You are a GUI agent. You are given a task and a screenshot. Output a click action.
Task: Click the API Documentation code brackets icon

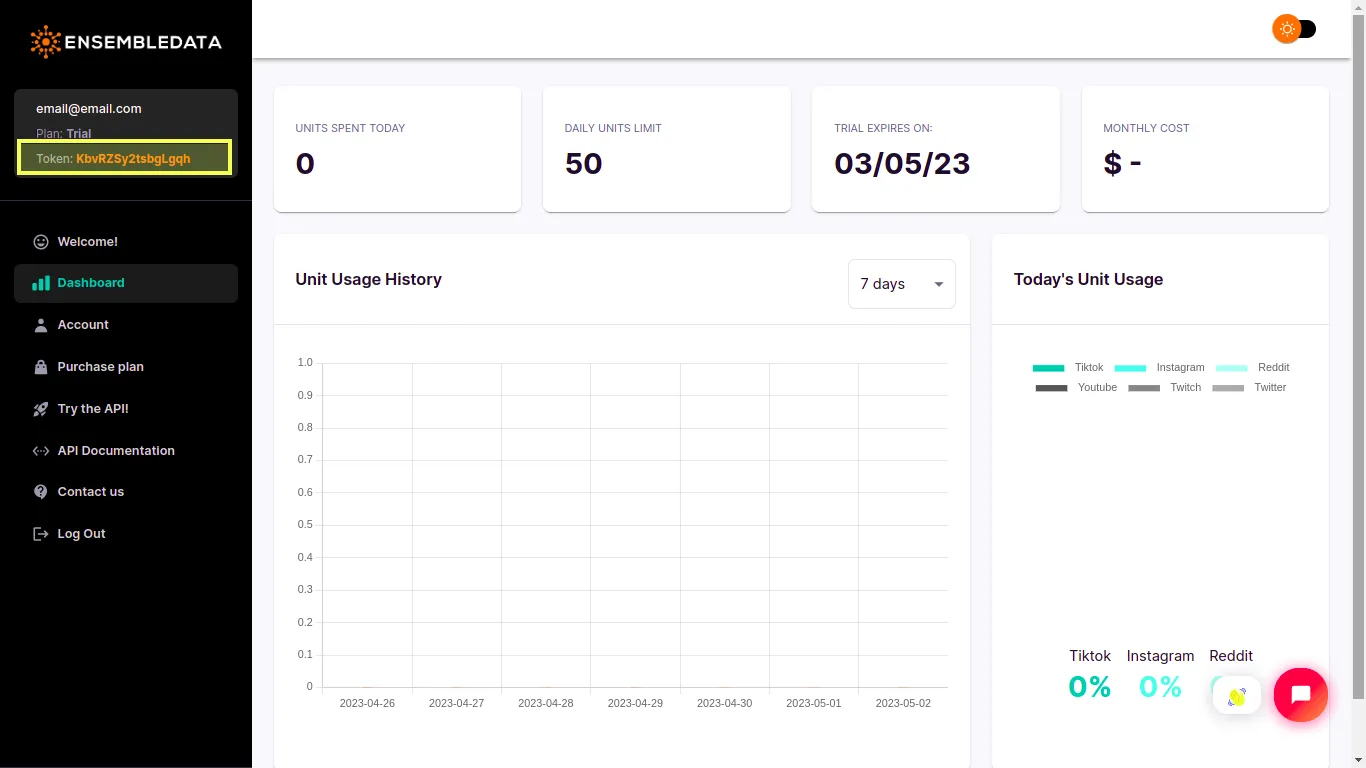tap(41, 451)
